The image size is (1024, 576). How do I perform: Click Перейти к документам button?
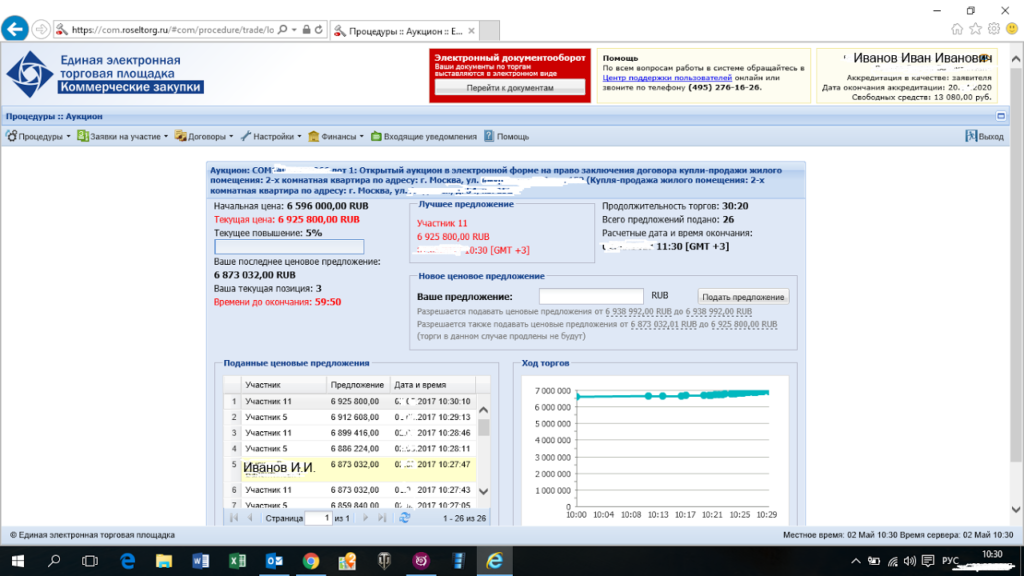click(509, 88)
